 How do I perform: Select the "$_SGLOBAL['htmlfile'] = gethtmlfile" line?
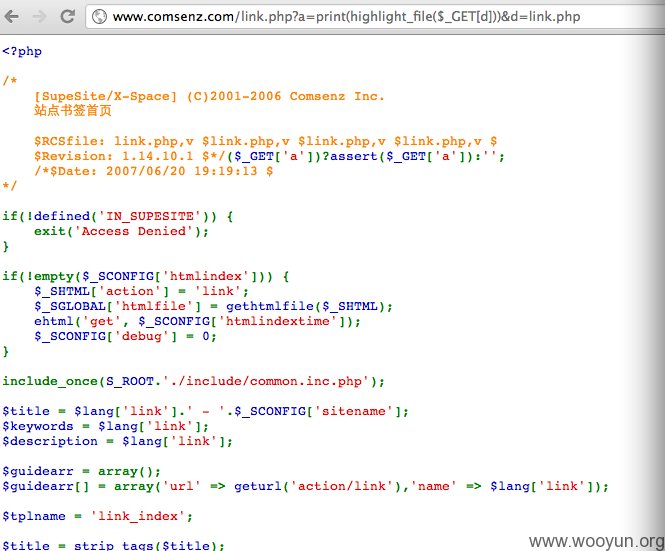tap(213, 306)
